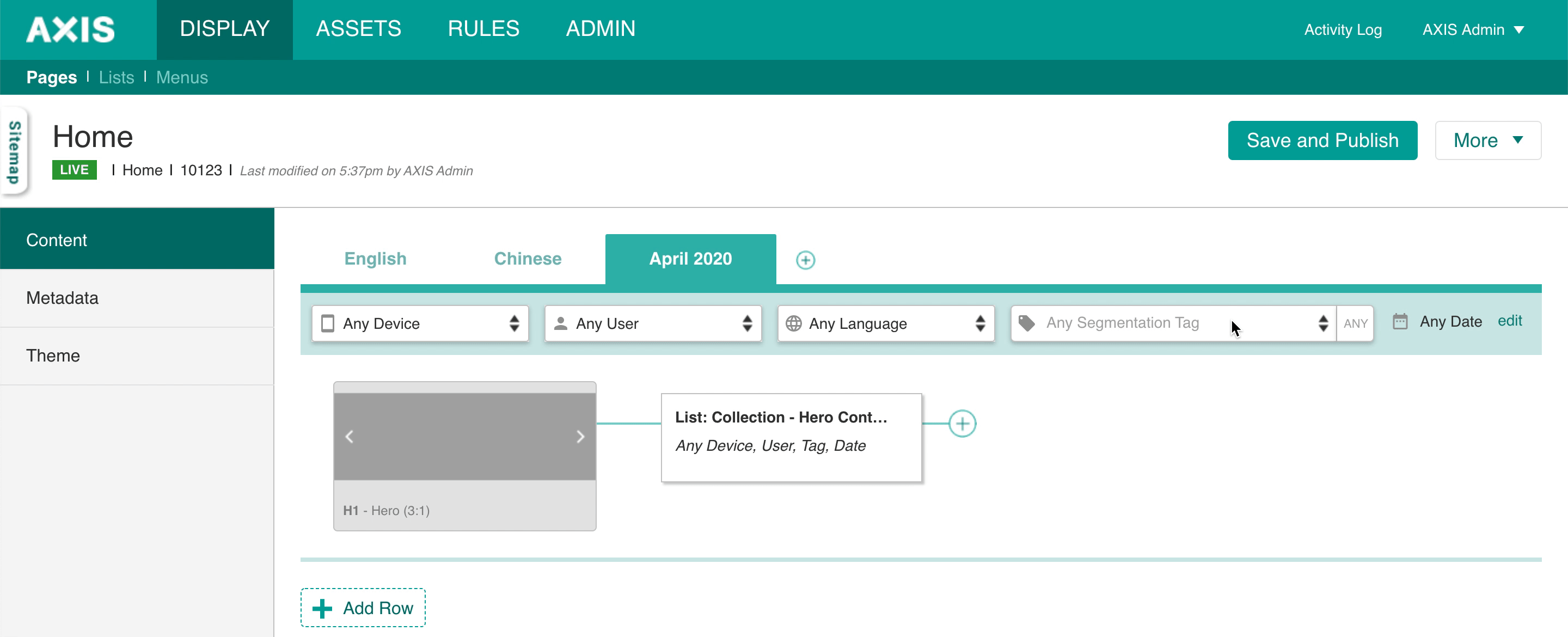Select the April 2020 tab
This screenshot has width=1568, height=637.
690,259
